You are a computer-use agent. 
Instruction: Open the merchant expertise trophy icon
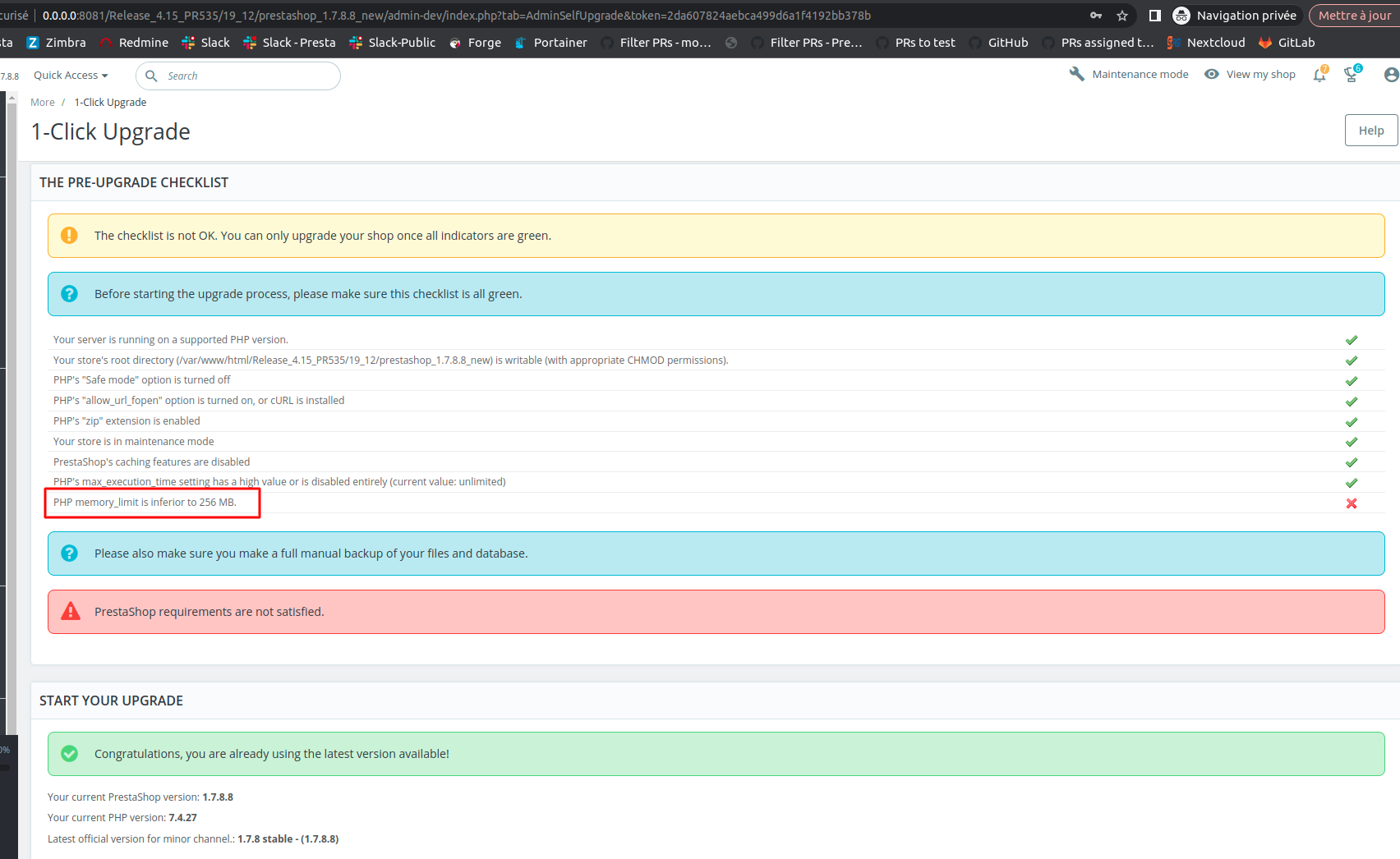[x=1352, y=75]
